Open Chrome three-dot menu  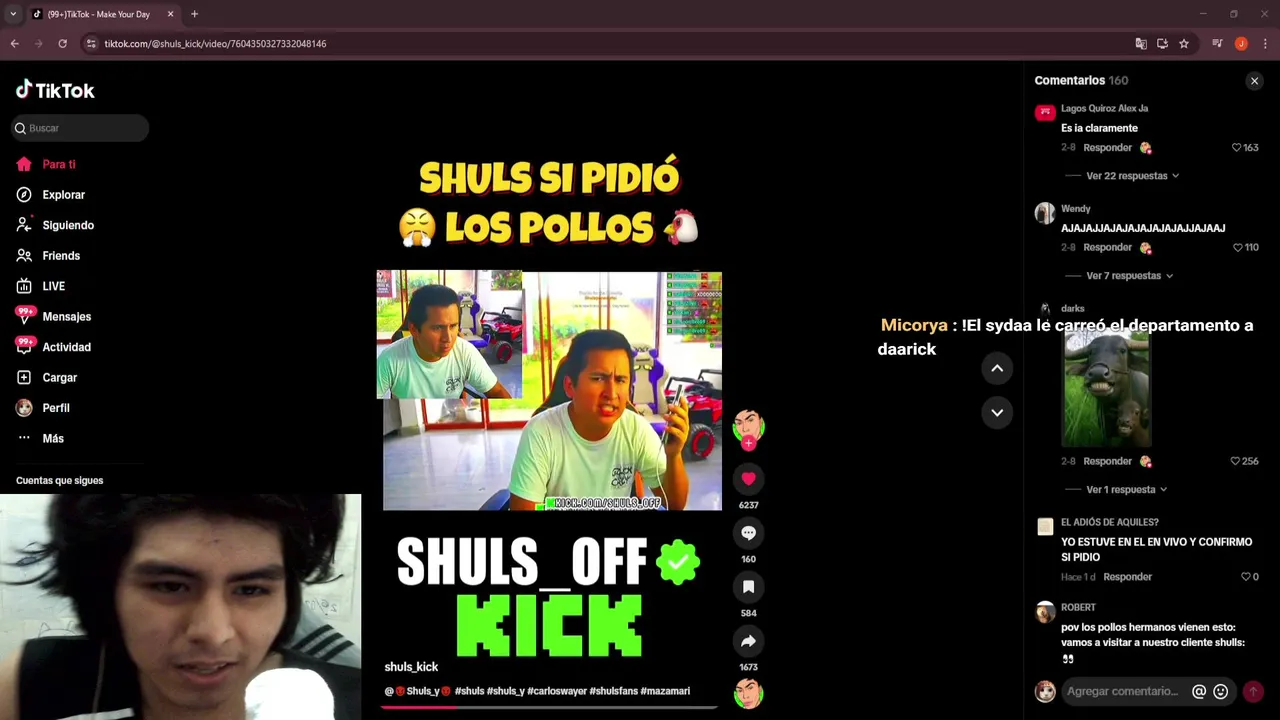pos(1265,44)
